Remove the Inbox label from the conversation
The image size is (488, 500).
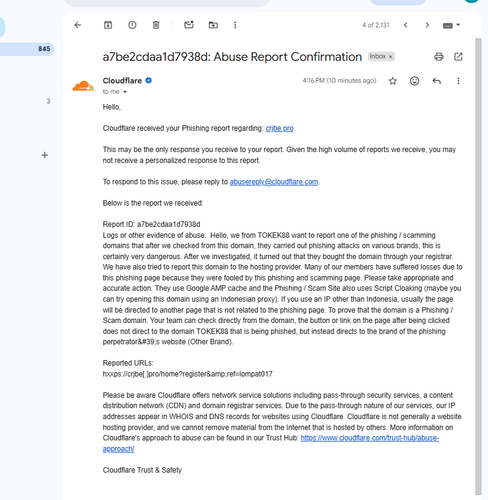(391, 57)
